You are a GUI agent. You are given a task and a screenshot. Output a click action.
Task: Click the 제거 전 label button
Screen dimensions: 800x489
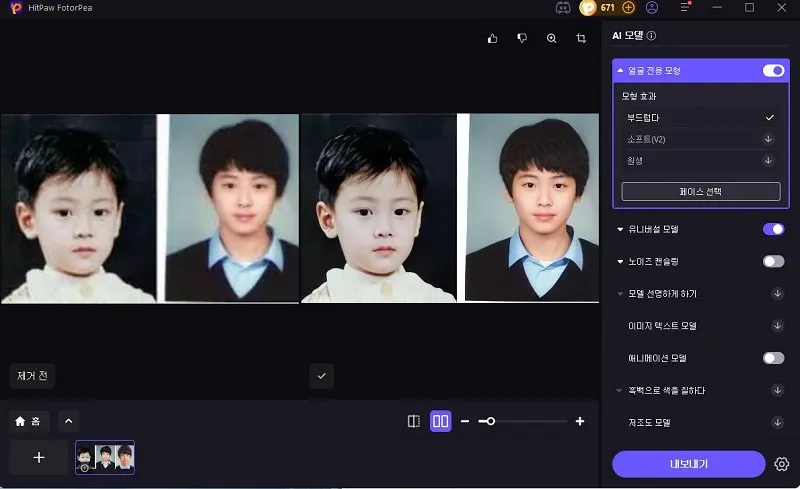[32, 376]
